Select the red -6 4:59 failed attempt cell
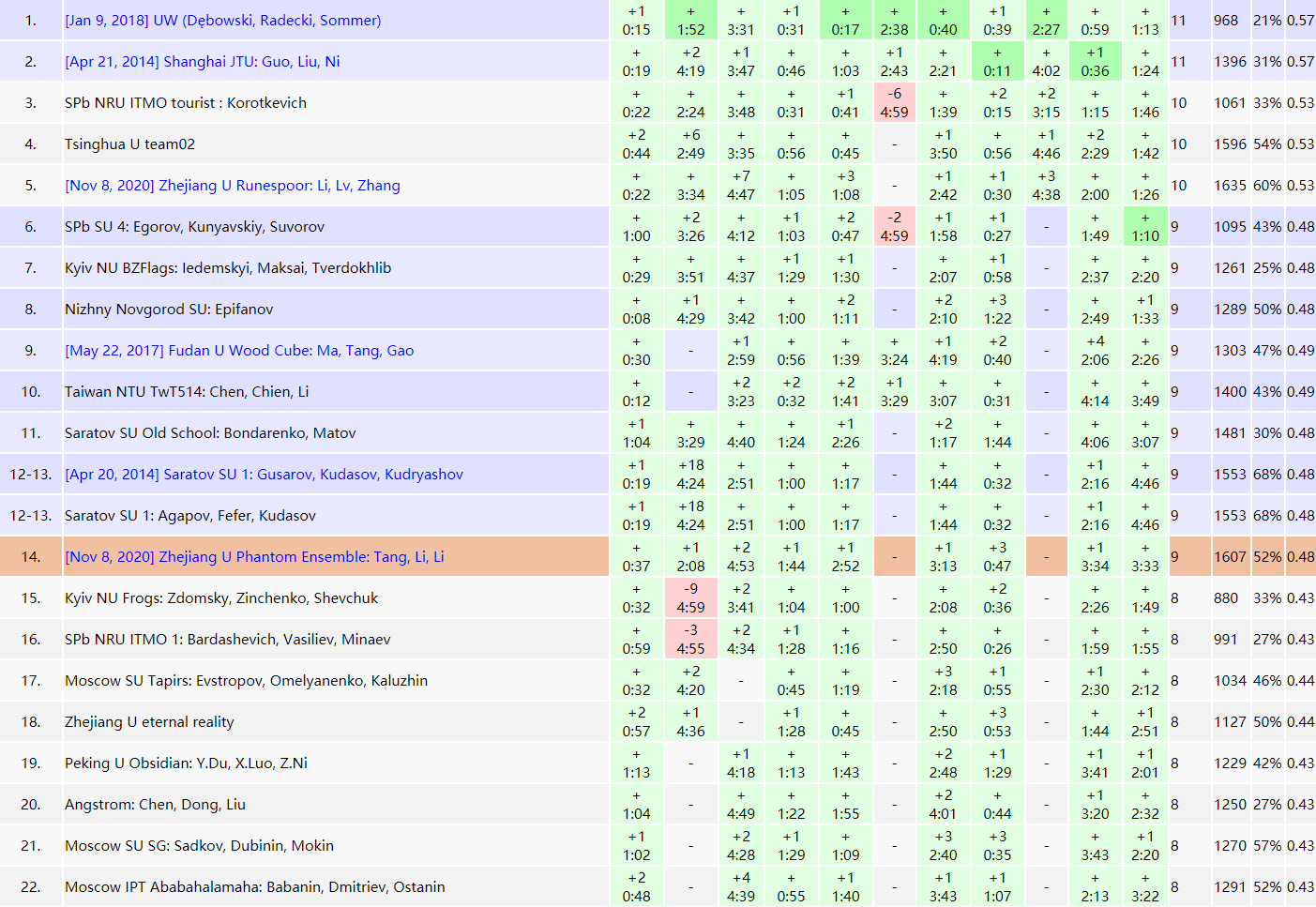Image resolution: width=1316 pixels, height=907 pixels. point(894,103)
